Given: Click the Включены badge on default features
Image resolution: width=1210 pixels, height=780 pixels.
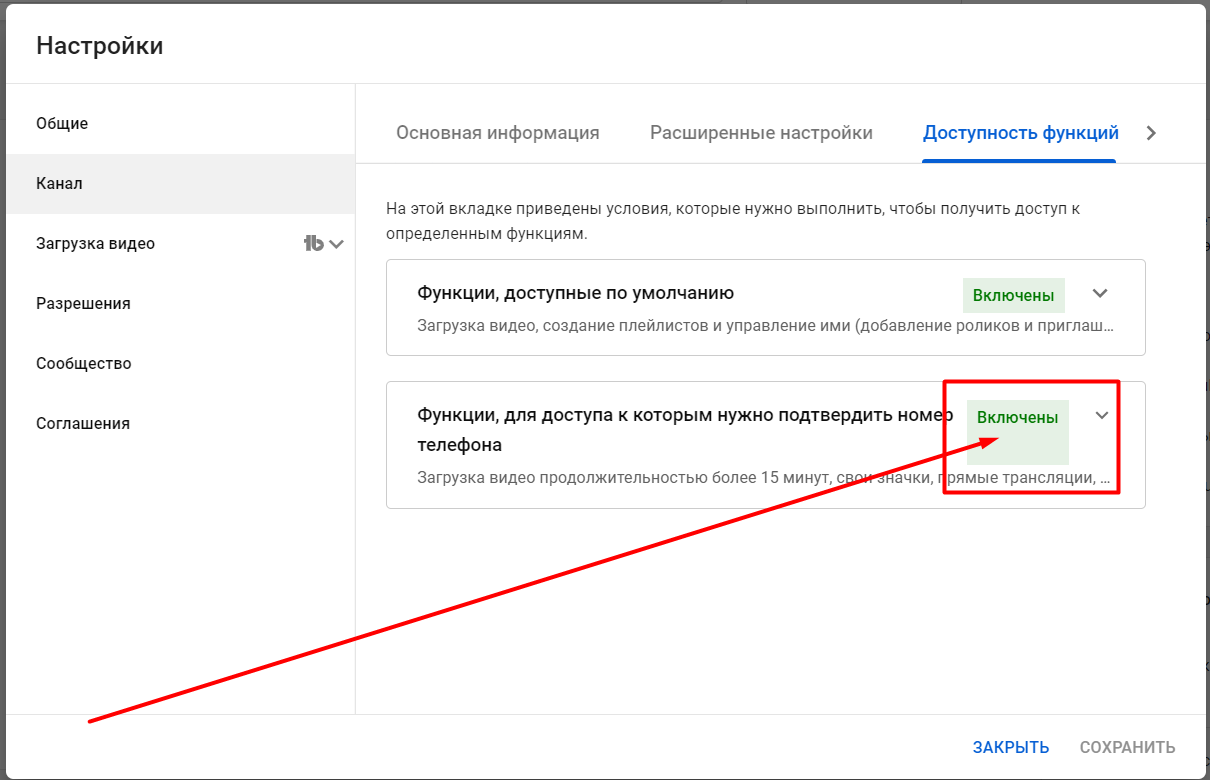Looking at the screenshot, I should point(1013,295).
